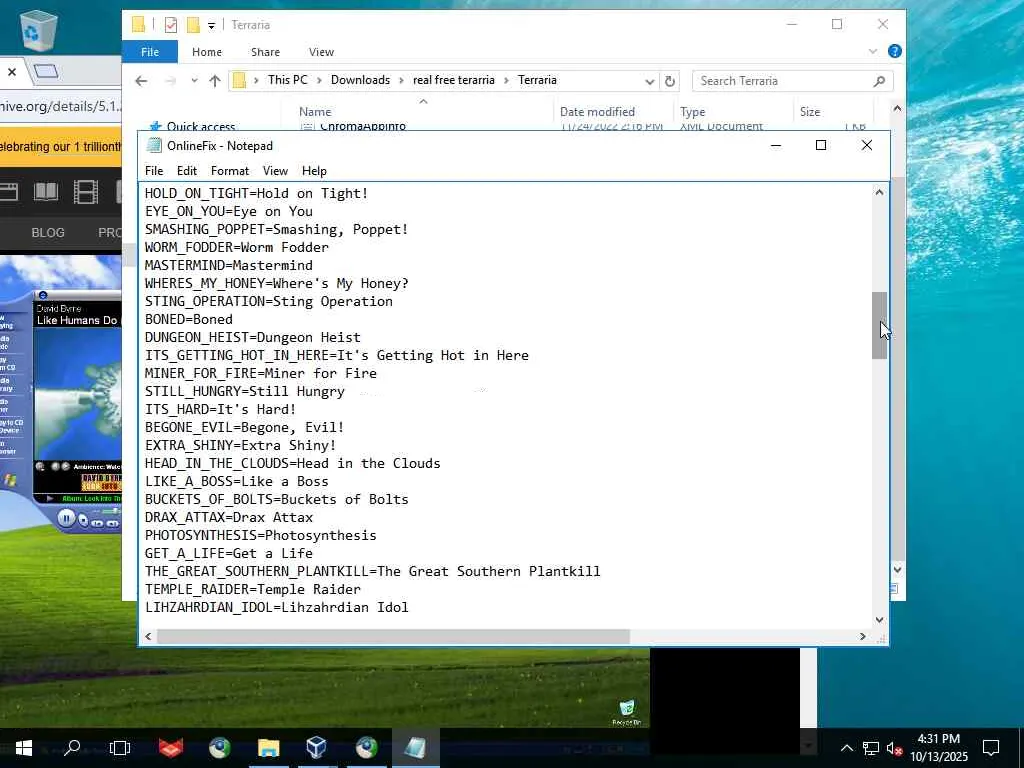Click the Web window icon on the archive page
This screenshot has height=768, width=1024.
[x=8, y=192]
